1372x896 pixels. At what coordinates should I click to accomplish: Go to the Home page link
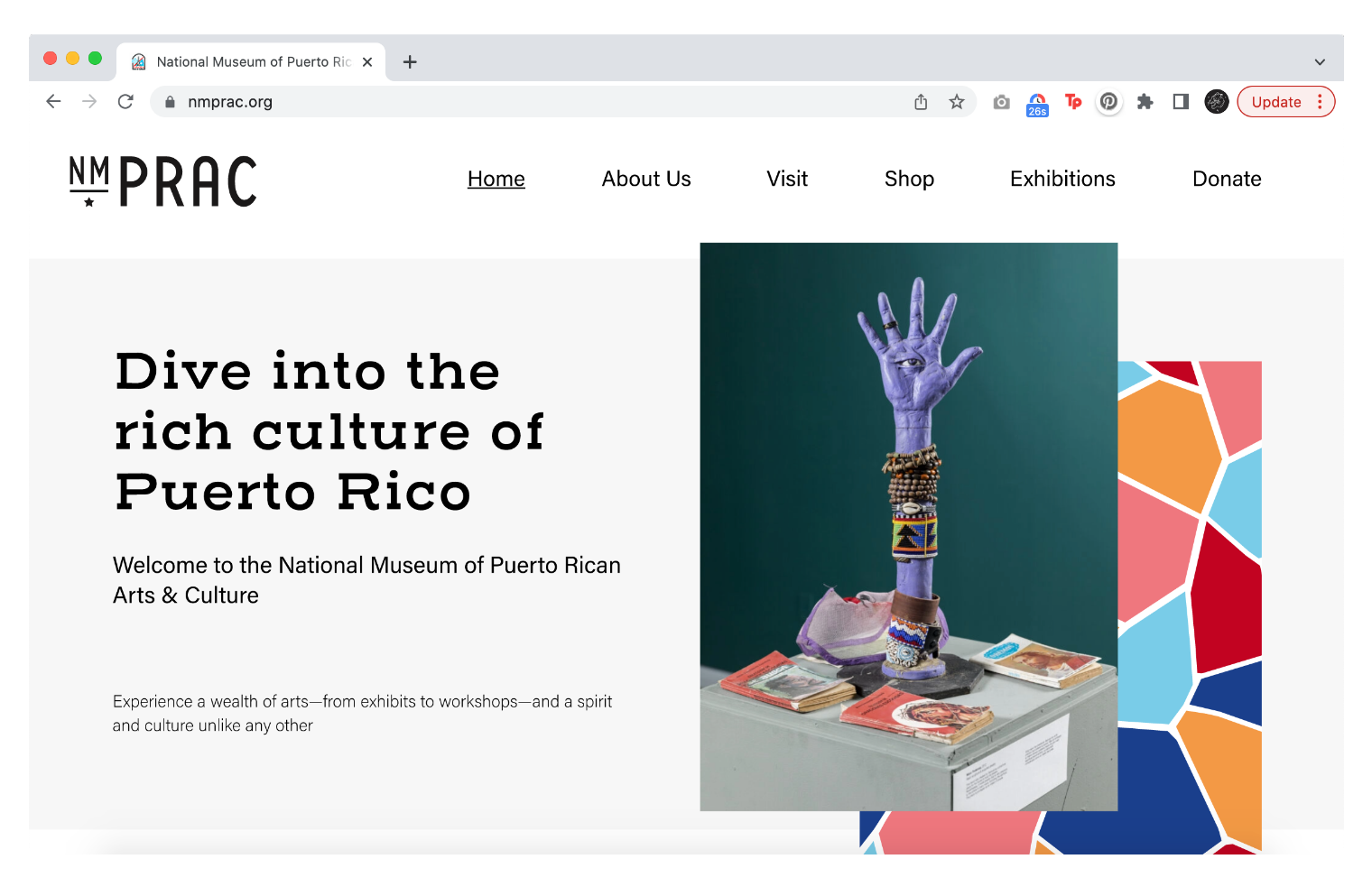[x=496, y=179]
